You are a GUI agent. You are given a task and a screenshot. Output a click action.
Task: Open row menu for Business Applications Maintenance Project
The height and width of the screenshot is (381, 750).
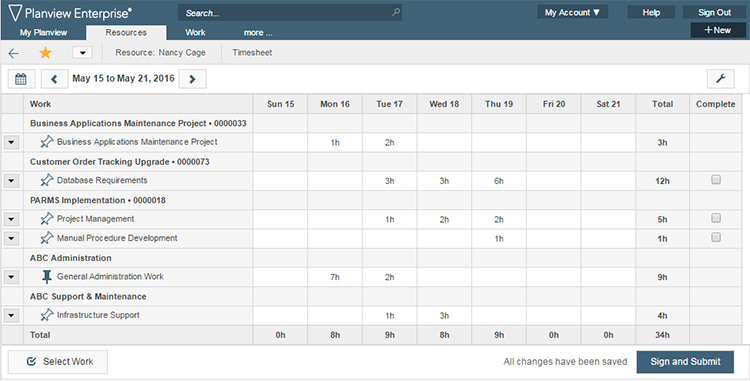pos(11,142)
